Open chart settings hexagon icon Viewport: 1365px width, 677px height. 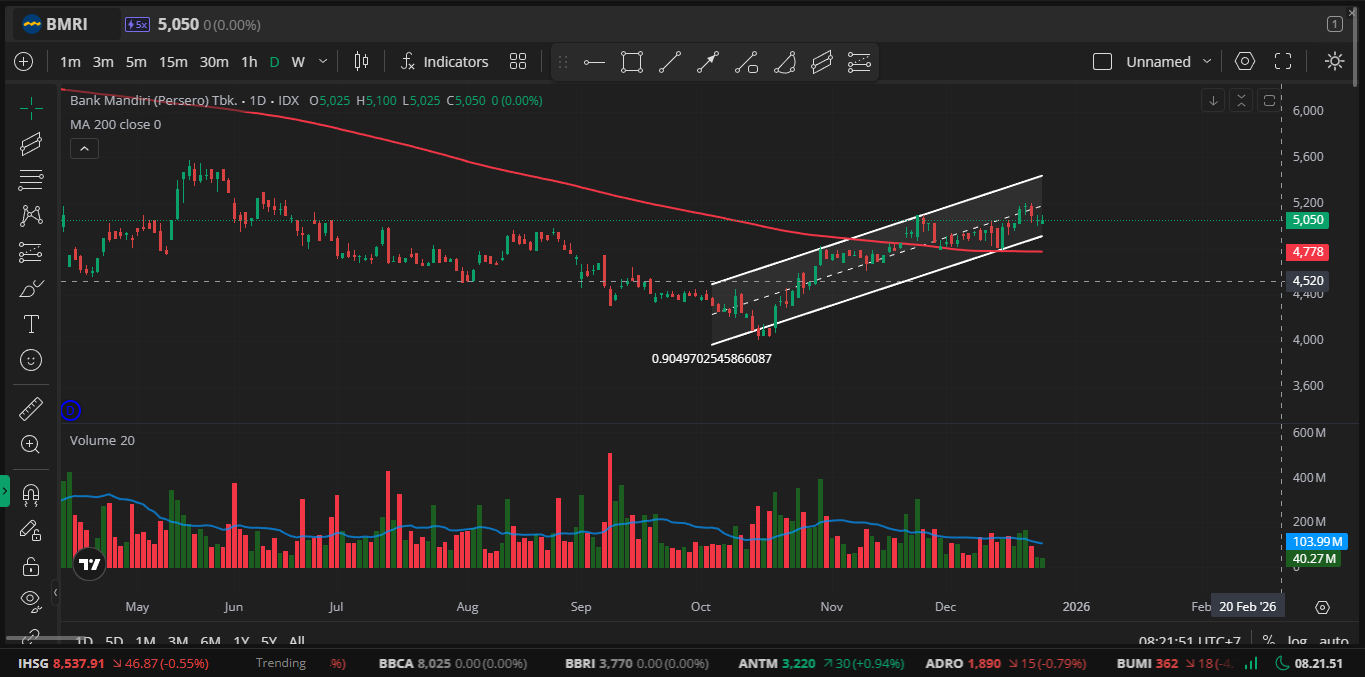point(1244,61)
